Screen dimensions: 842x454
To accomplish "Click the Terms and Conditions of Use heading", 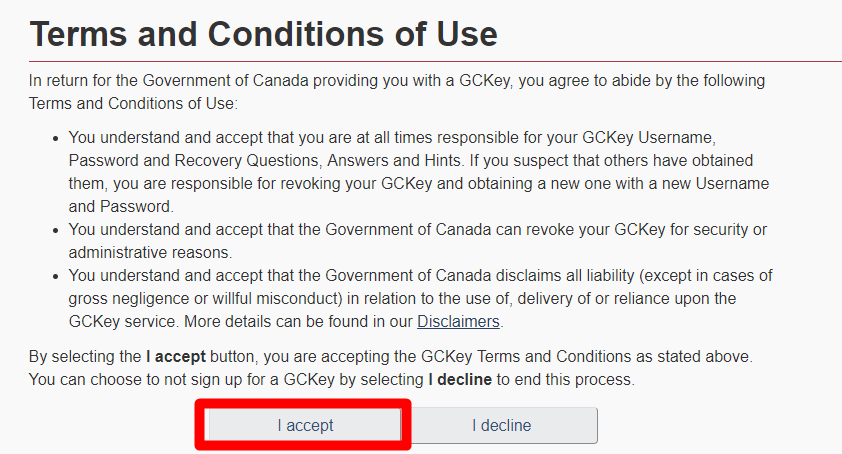I will pyautogui.click(x=264, y=34).
